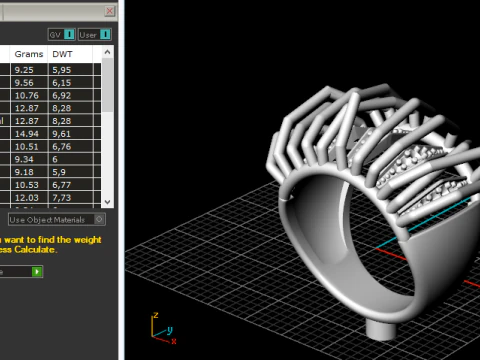Image resolution: width=480 pixels, height=360 pixels.
Task: Select the 9.18 grams cell
Action: pos(29,172)
